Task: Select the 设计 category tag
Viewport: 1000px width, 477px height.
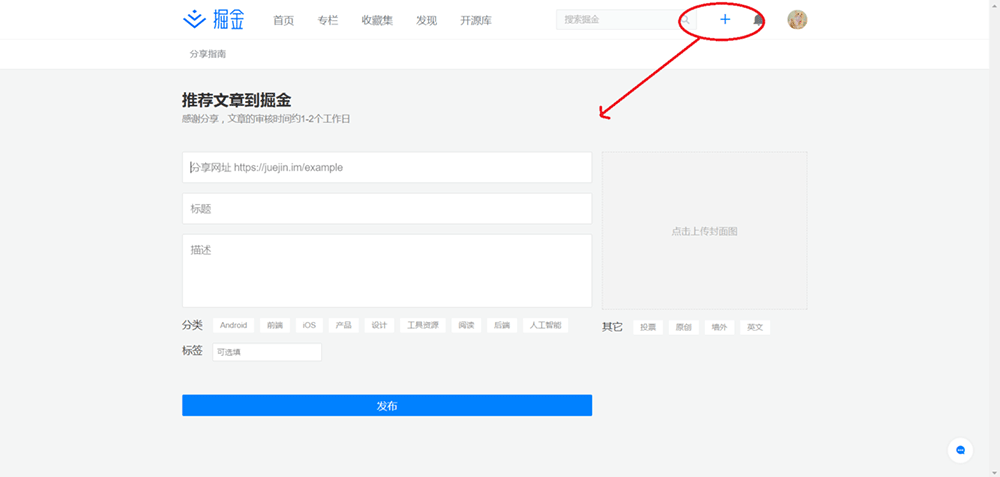Action: pos(379,325)
